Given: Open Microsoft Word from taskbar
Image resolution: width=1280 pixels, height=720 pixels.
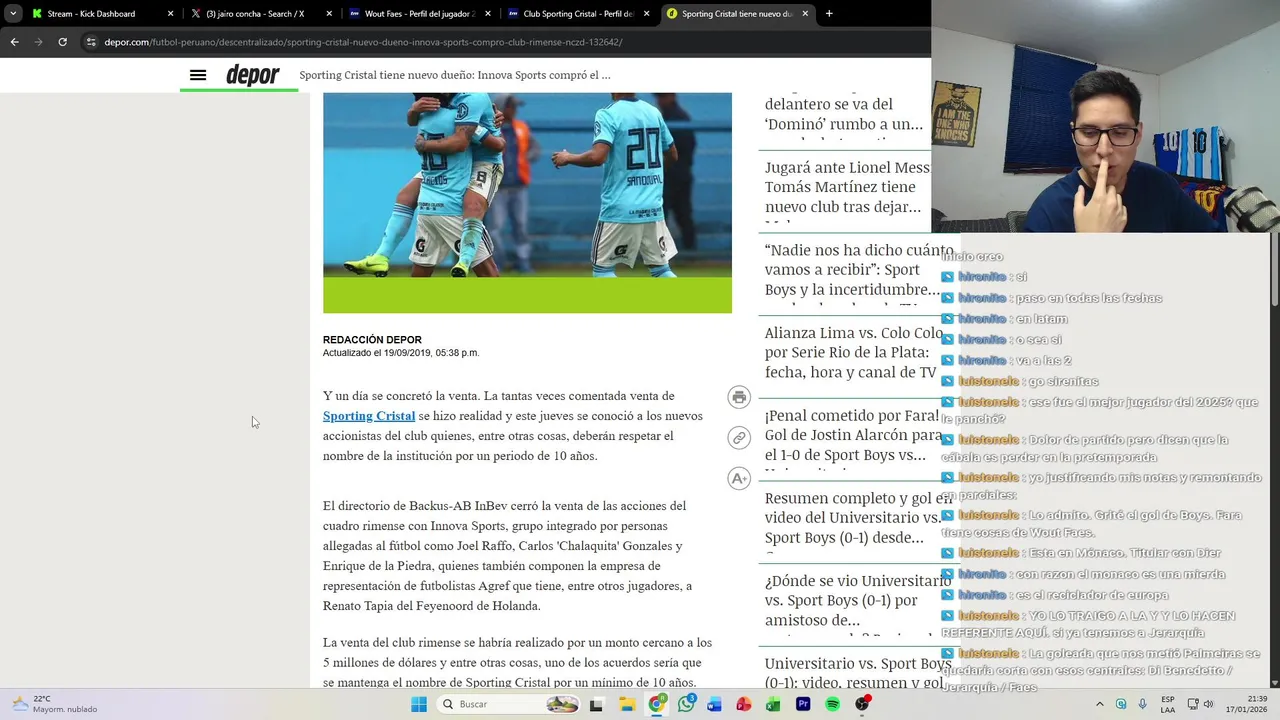Looking at the screenshot, I should 714,704.
